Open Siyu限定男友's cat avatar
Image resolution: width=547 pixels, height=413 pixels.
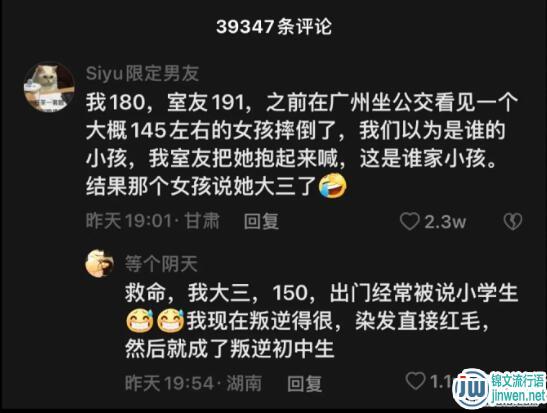tap(49, 87)
